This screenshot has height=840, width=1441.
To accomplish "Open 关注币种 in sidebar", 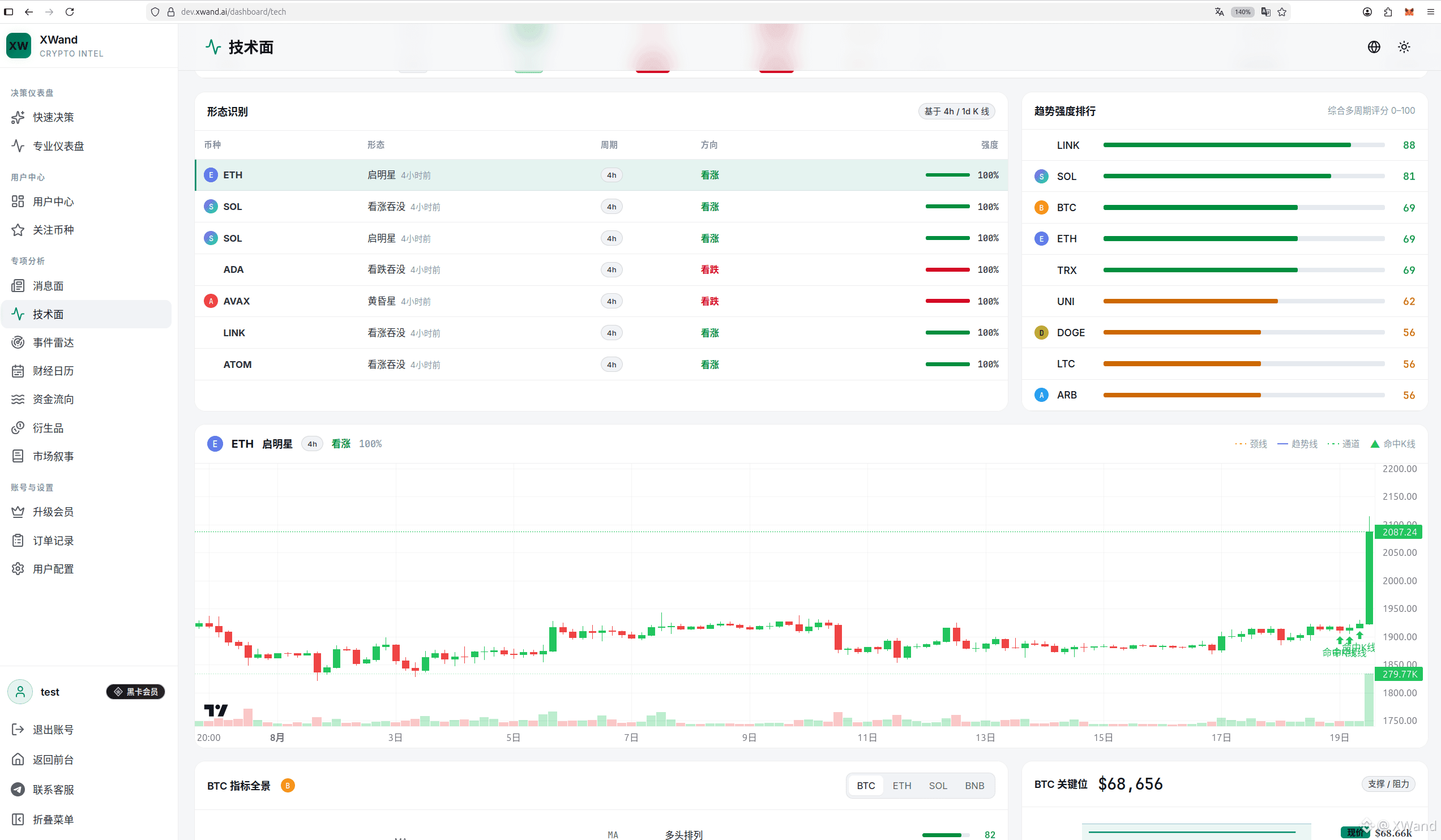I will tap(86, 230).
